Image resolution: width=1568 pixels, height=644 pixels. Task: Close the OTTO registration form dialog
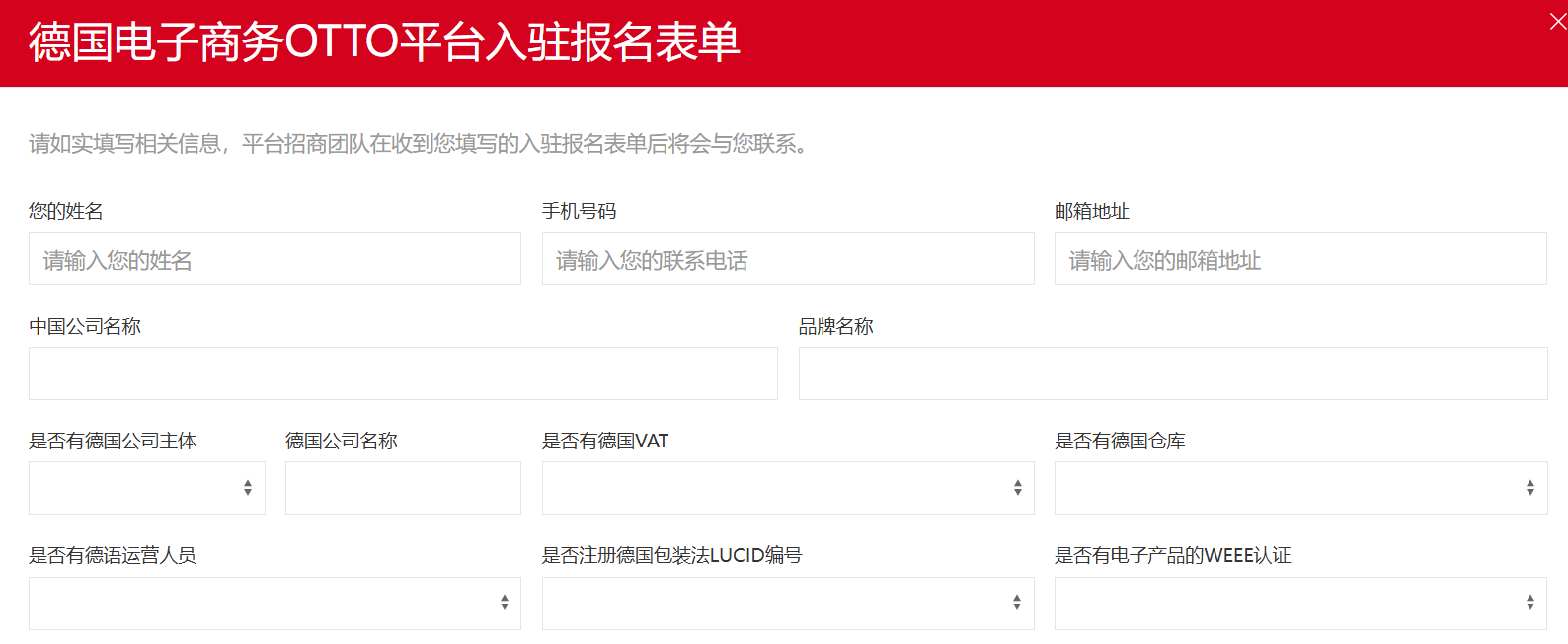tap(1557, 22)
